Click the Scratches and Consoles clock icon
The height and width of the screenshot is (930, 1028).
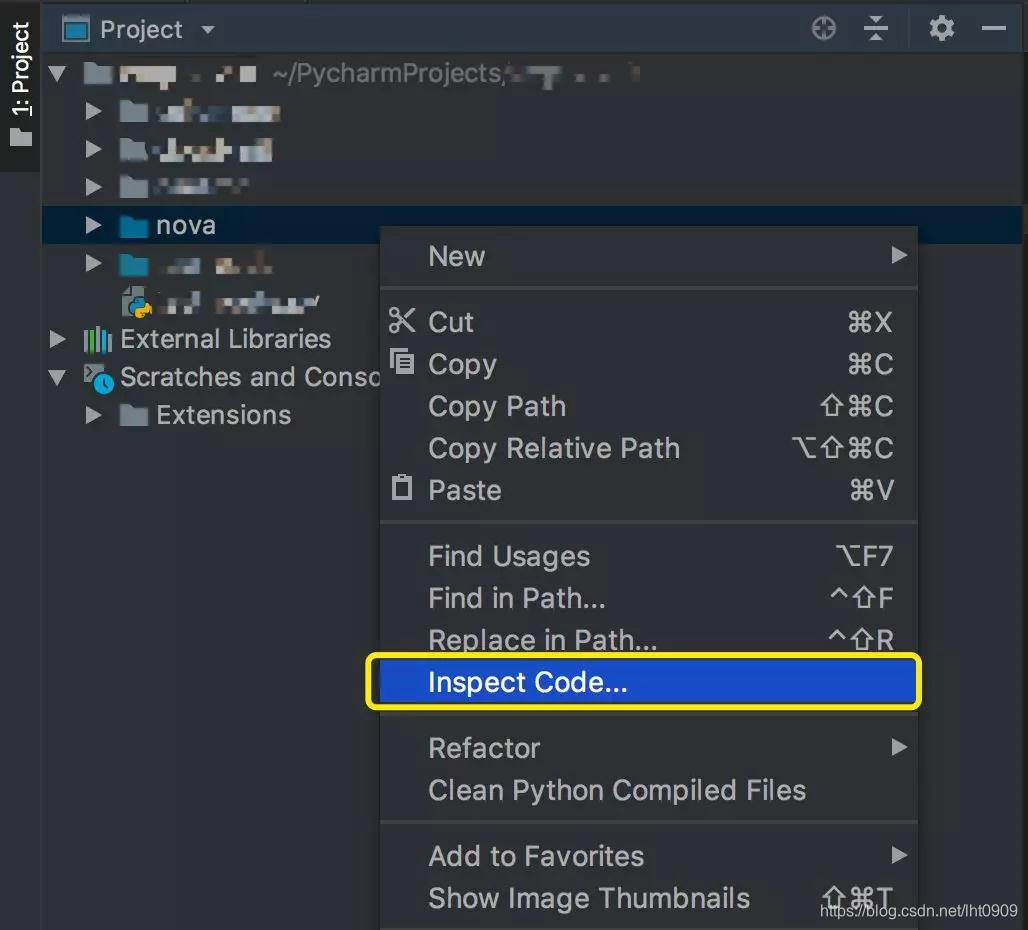98,378
